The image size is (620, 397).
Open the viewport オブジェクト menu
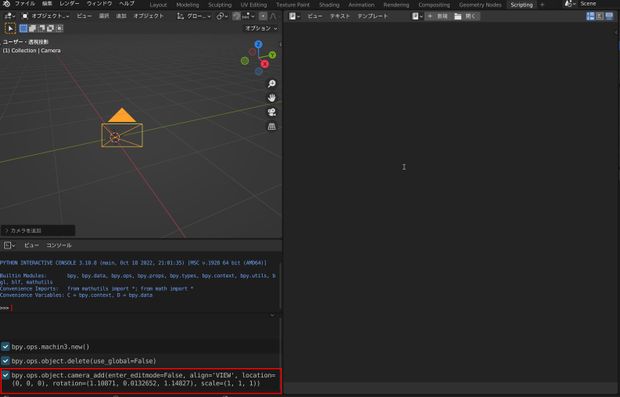click(148, 16)
